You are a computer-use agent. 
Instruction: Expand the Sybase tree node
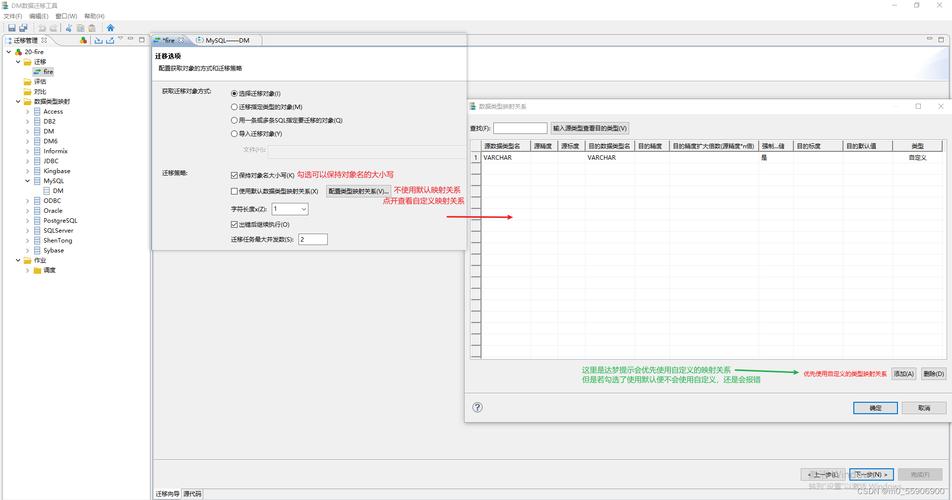[x=27, y=251]
